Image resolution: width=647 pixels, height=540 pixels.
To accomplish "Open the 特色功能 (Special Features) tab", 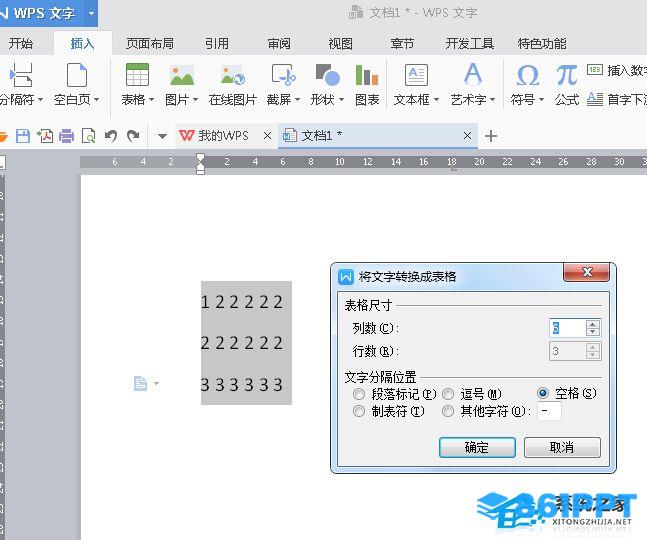I will [542, 43].
